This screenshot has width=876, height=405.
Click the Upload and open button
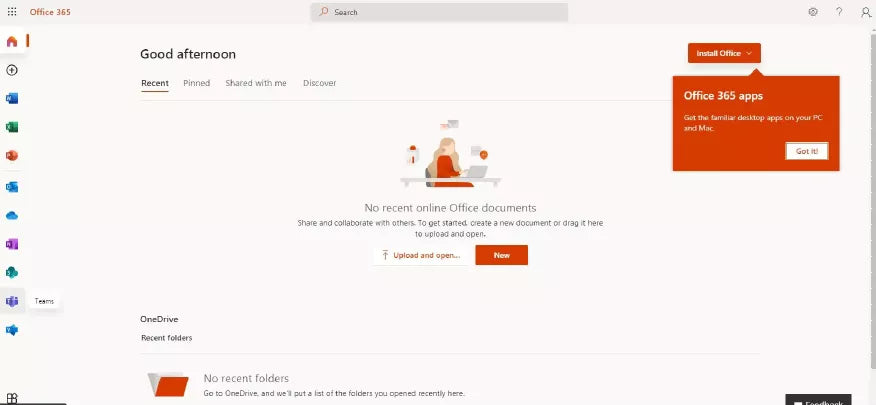421,255
